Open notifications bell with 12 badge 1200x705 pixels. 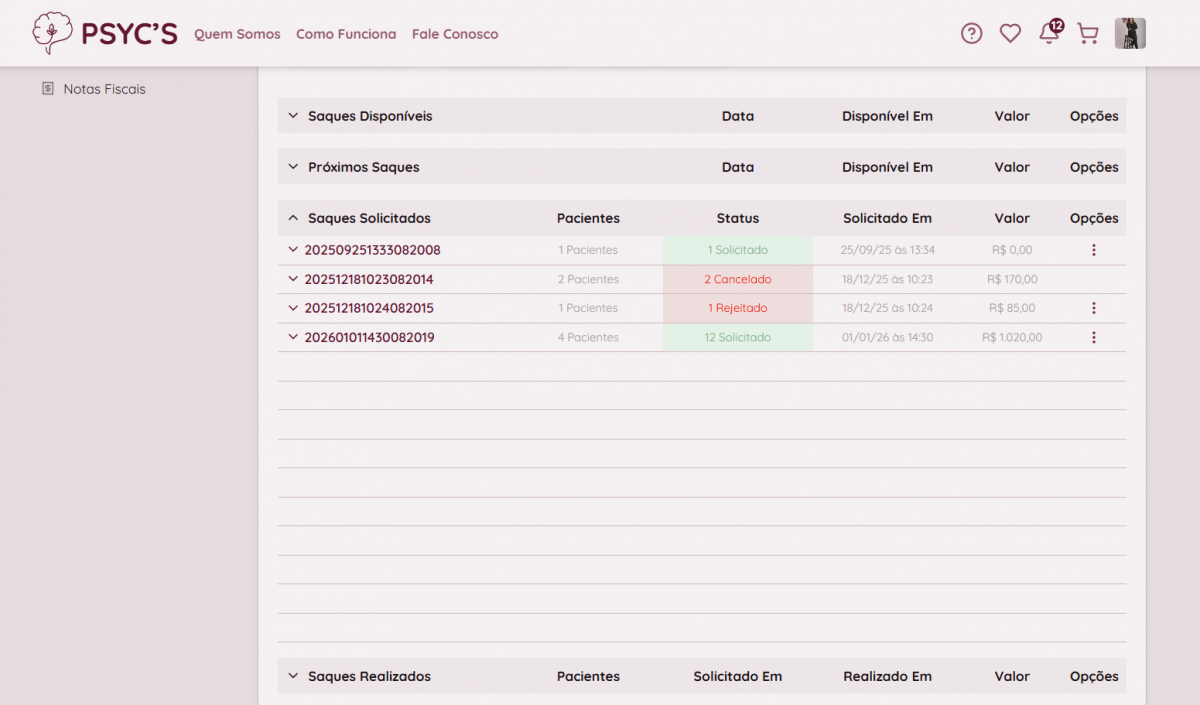coord(1049,34)
